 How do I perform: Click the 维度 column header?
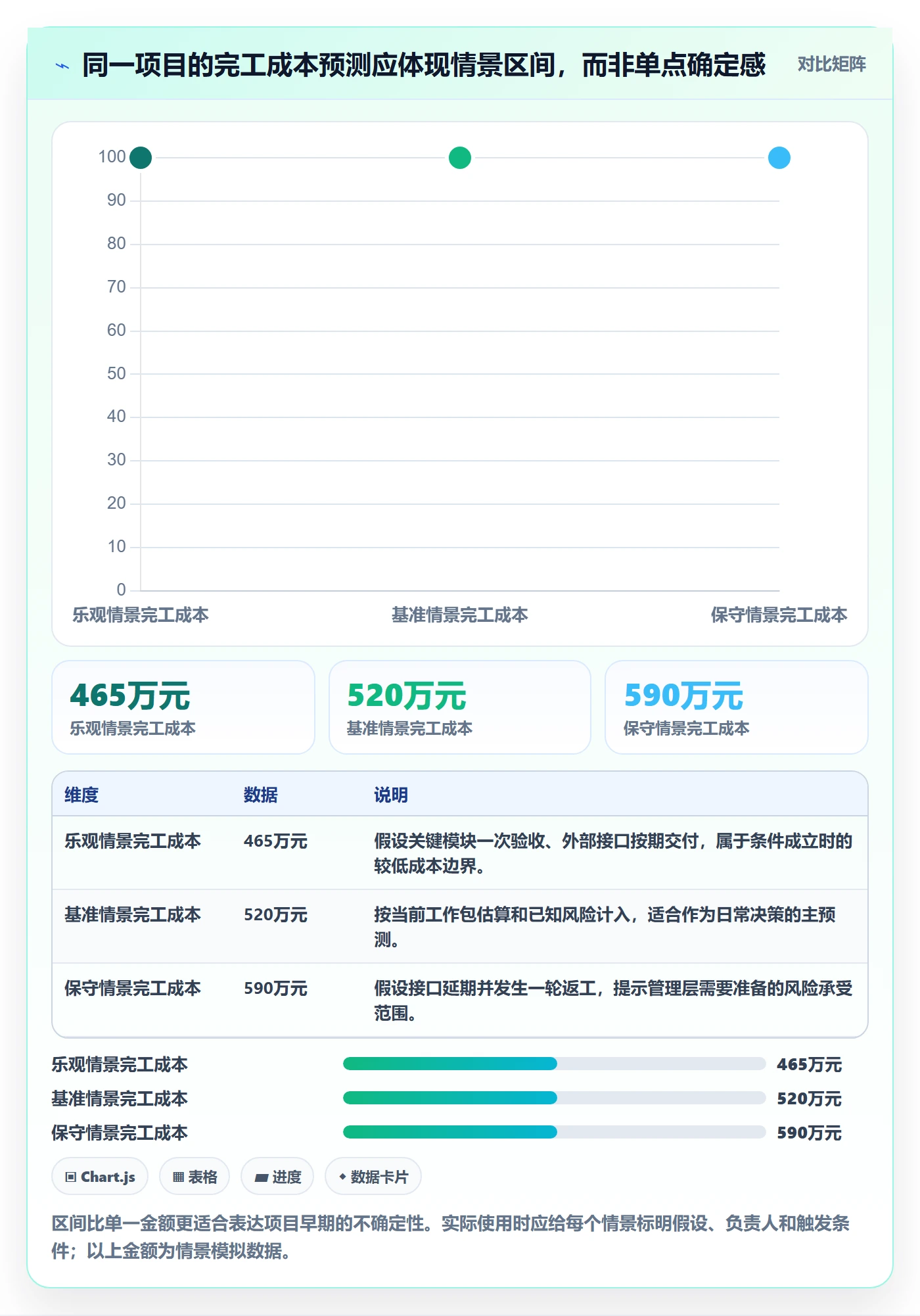click(x=81, y=795)
